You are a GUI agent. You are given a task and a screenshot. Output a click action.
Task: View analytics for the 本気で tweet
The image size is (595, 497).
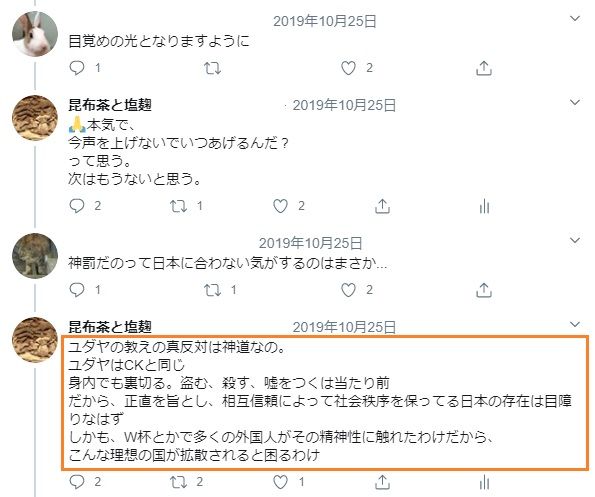[484, 206]
